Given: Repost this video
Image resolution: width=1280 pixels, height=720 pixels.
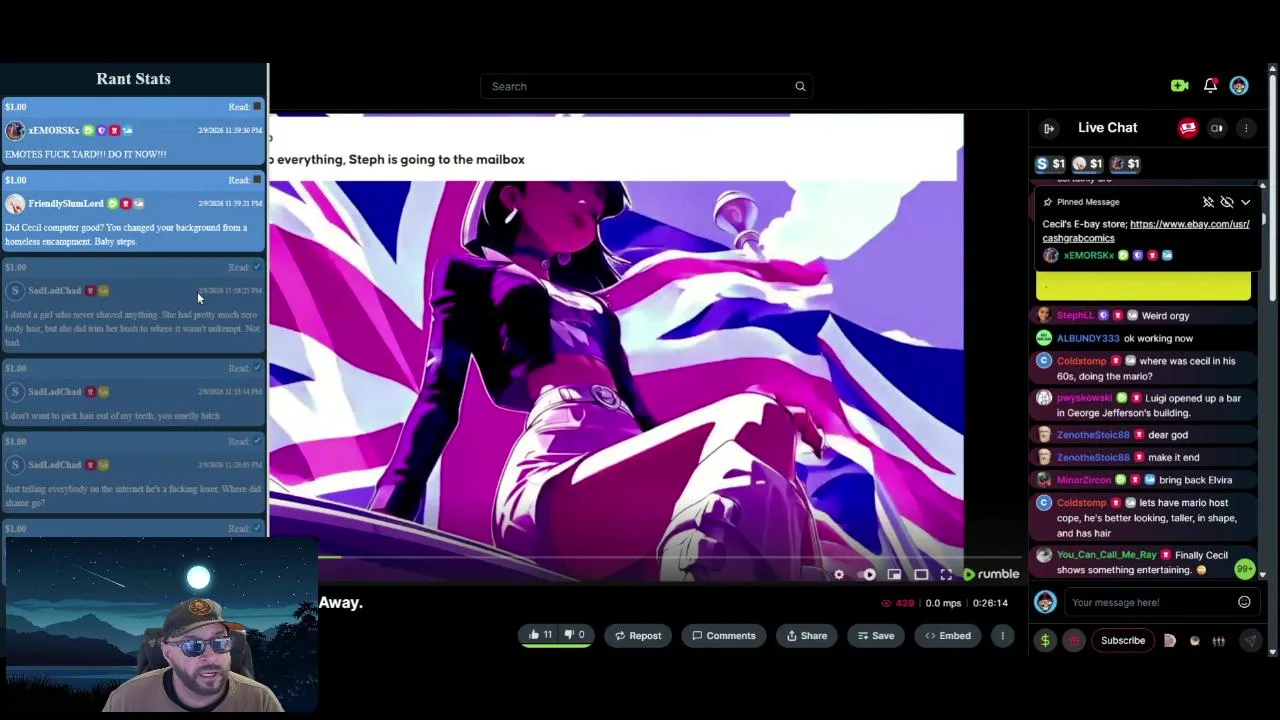Looking at the screenshot, I should (x=638, y=636).
